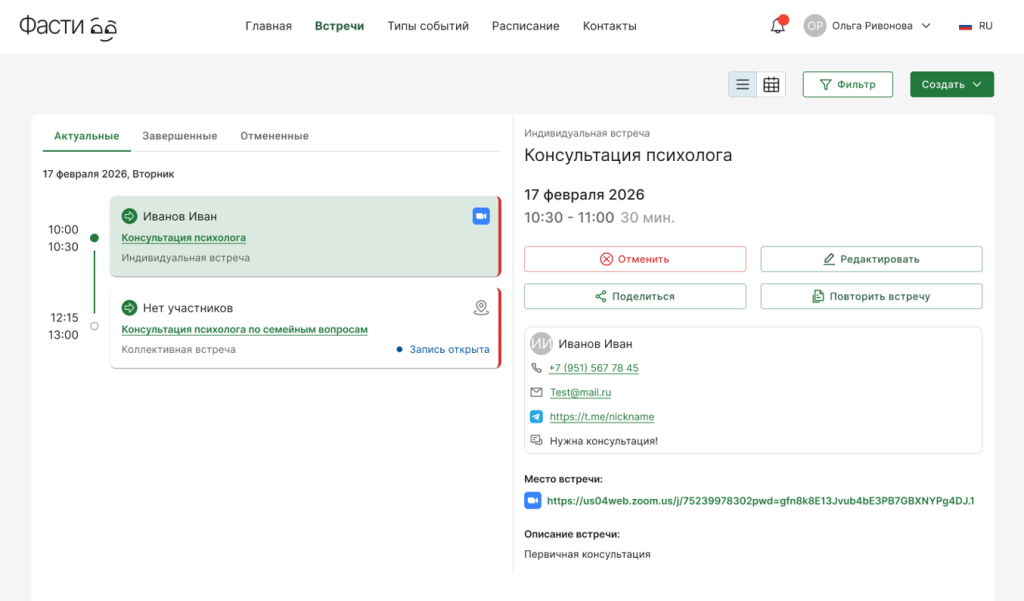
Task: Open the Создать dropdown button
Action: click(x=952, y=84)
